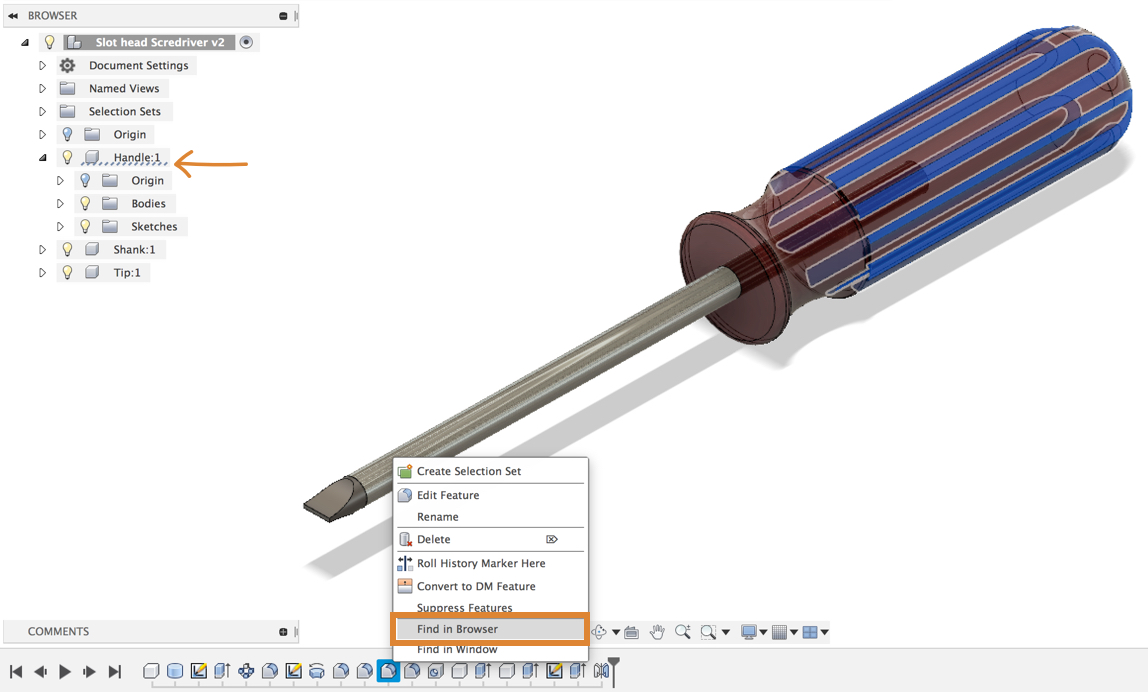Click the Zoom magnifier with plus icon
Image resolution: width=1148 pixels, height=692 pixels.
pyautogui.click(x=682, y=632)
